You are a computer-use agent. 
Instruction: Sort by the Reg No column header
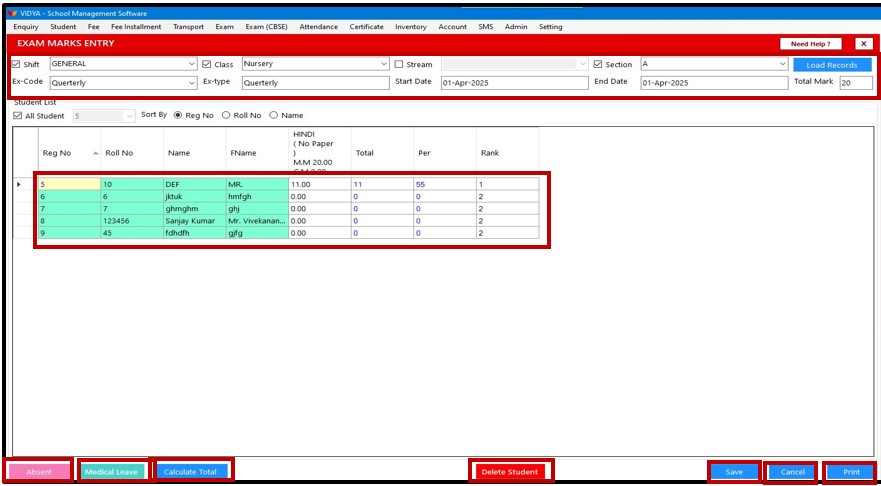[x=69, y=153]
